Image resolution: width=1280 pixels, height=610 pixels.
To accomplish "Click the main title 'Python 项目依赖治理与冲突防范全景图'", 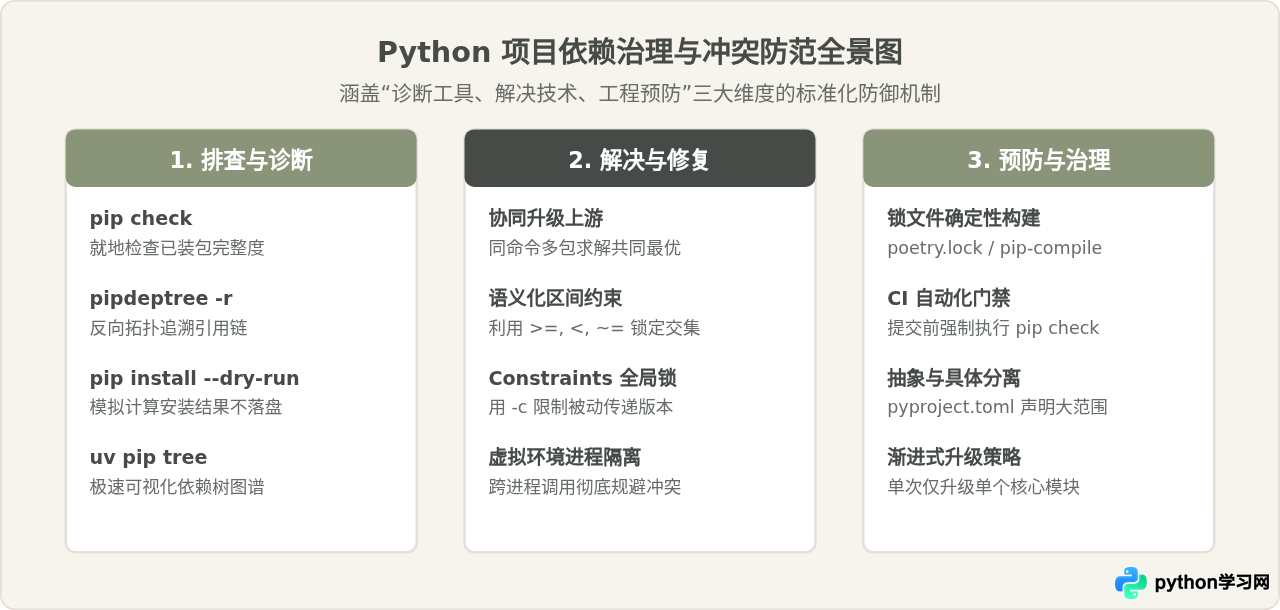I will coord(640,52).
